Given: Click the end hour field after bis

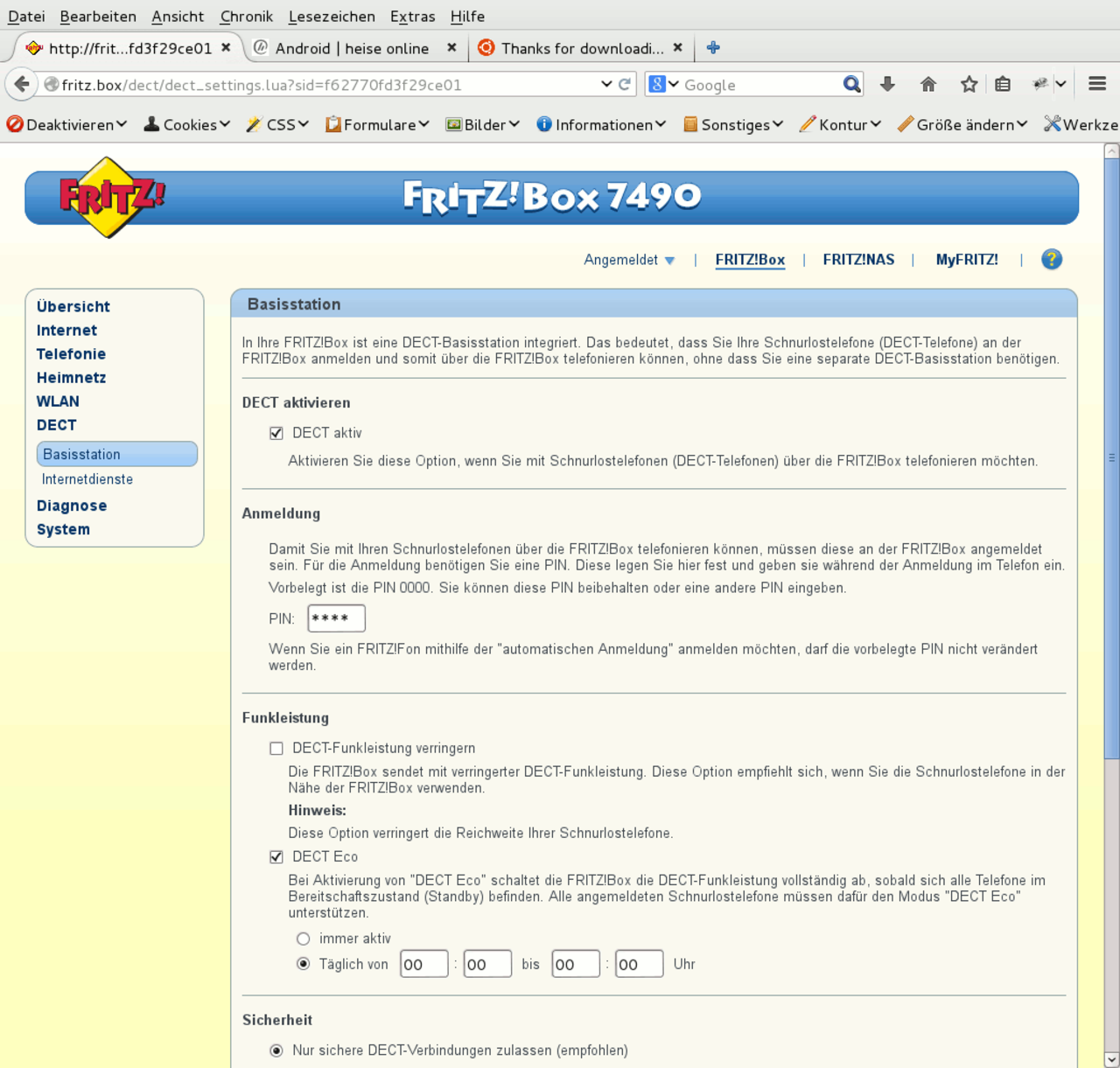Looking at the screenshot, I should tap(576, 964).
